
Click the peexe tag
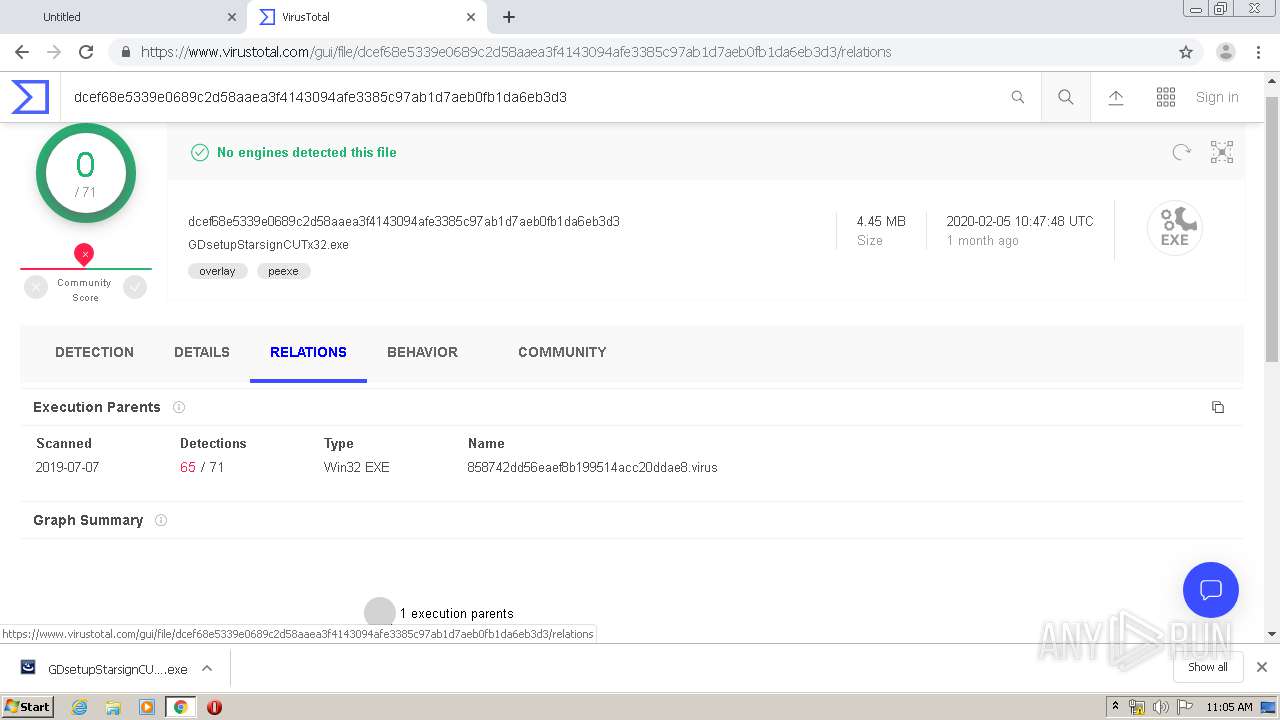pyautogui.click(x=283, y=271)
